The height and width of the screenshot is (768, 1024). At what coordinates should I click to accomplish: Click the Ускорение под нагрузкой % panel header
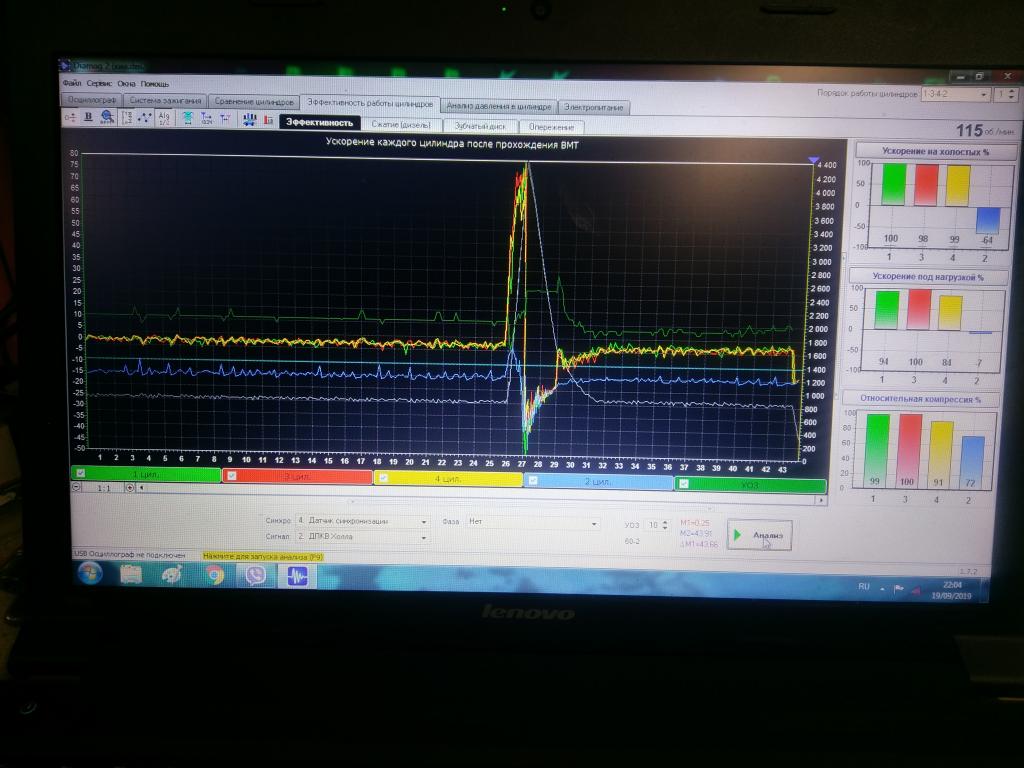[928, 277]
